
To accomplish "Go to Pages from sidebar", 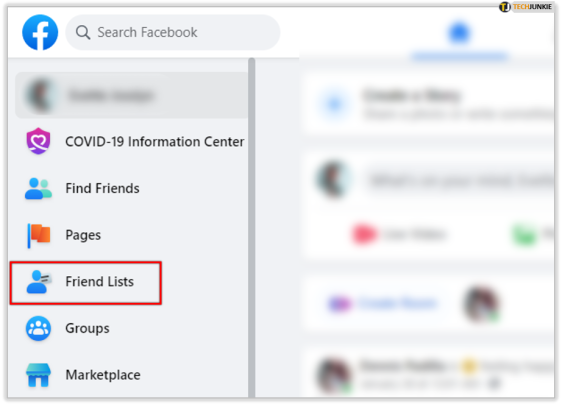I will (x=83, y=235).
